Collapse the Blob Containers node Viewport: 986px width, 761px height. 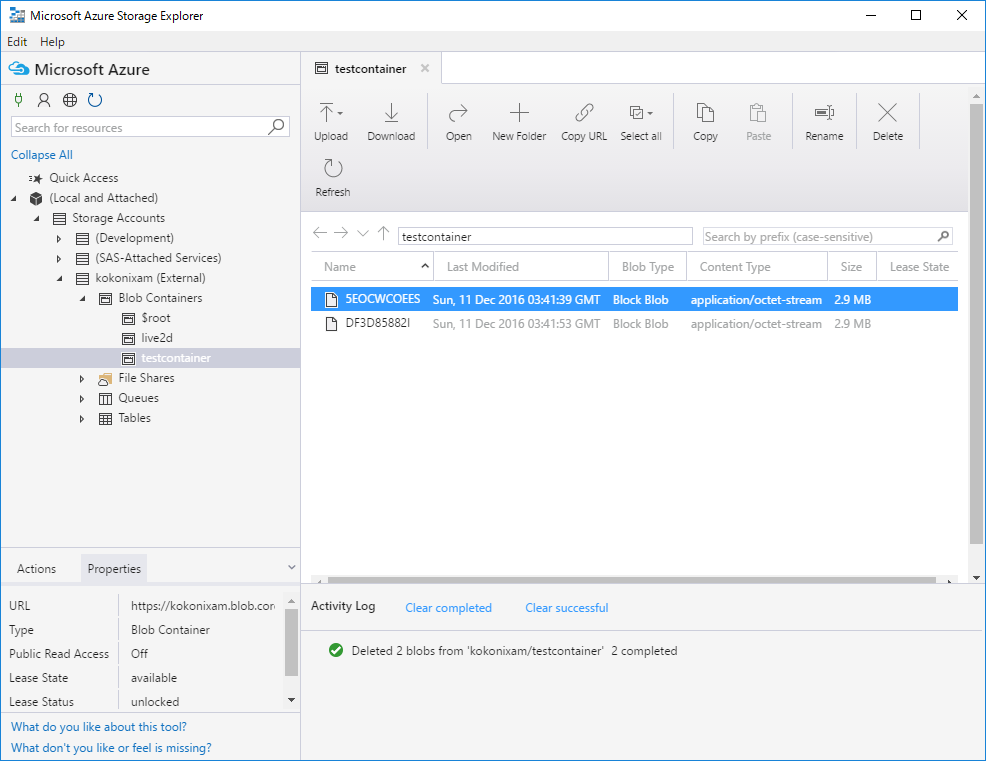click(82, 298)
